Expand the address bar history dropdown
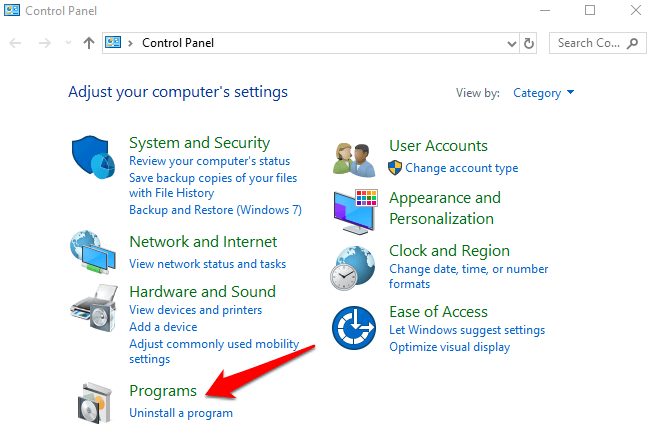 coord(512,44)
